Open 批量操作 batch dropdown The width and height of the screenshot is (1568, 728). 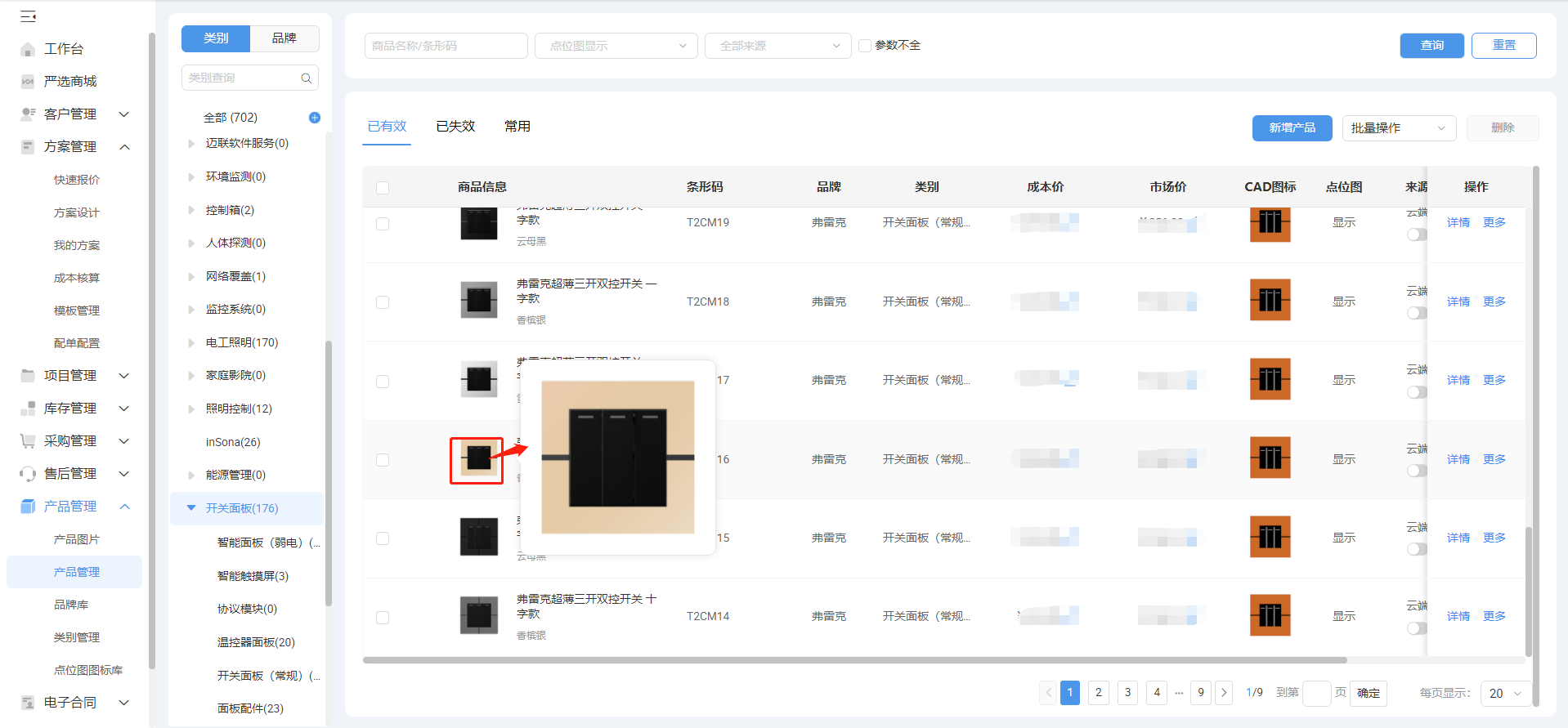coord(1399,128)
